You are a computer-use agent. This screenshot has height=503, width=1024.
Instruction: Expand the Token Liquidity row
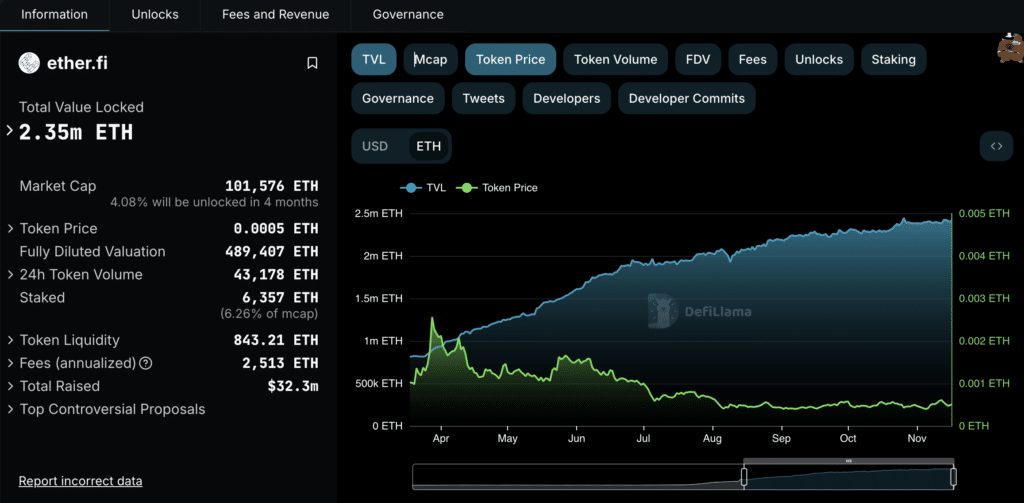click(x=10, y=340)
